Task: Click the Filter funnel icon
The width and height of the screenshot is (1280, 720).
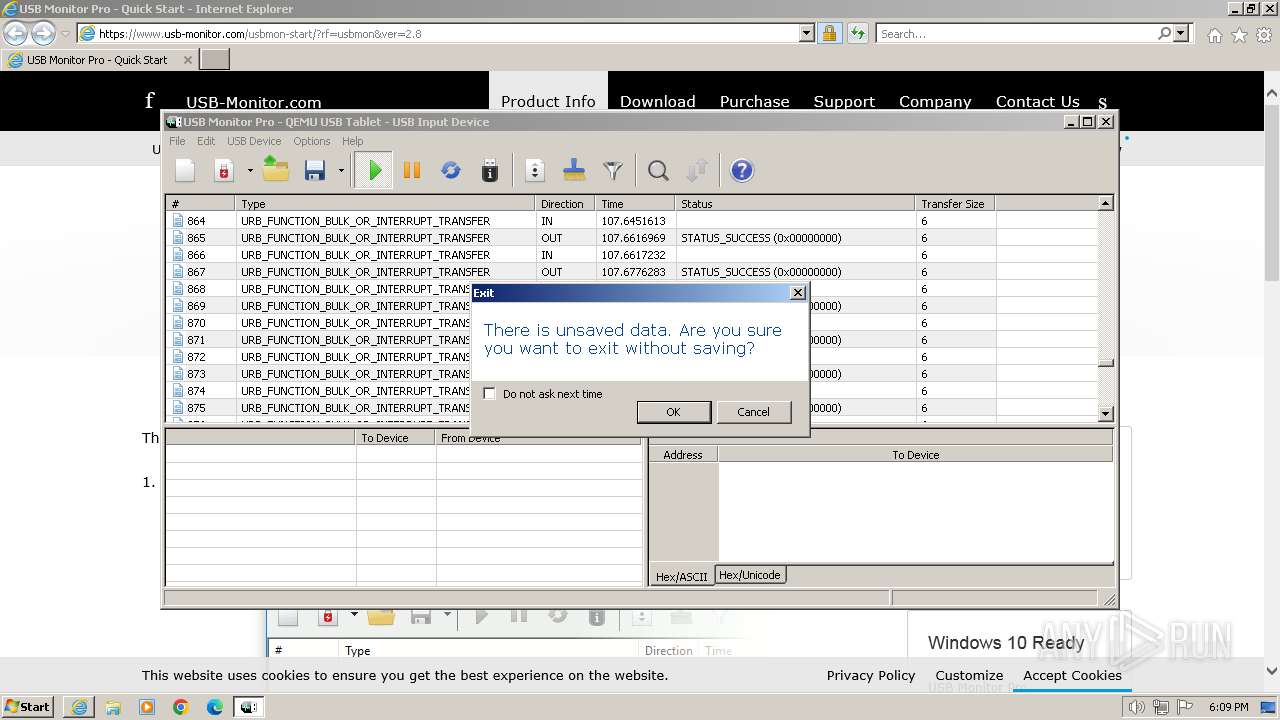Action: pos(613,171)
